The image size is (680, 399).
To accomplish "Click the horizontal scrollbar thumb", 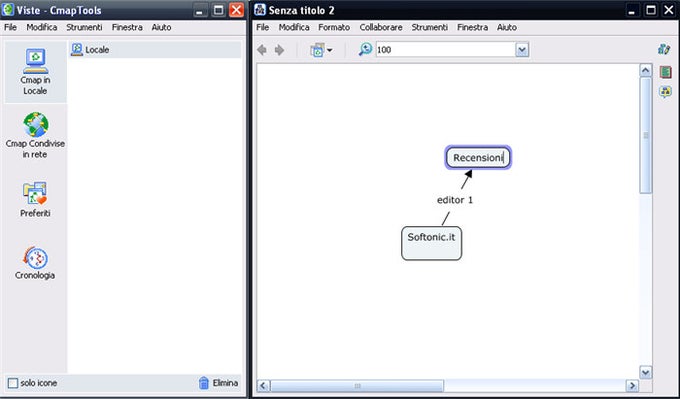I will [357, 386].
